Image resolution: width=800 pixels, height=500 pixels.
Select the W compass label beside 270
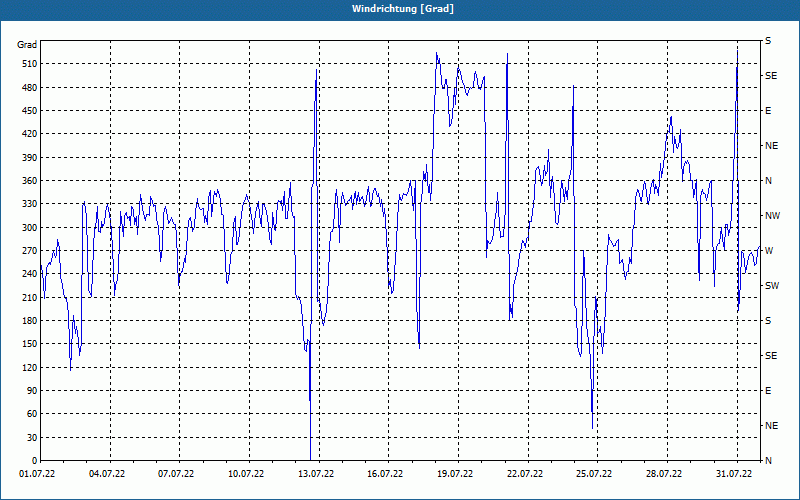pyautogui.click(x=769, y=251)
